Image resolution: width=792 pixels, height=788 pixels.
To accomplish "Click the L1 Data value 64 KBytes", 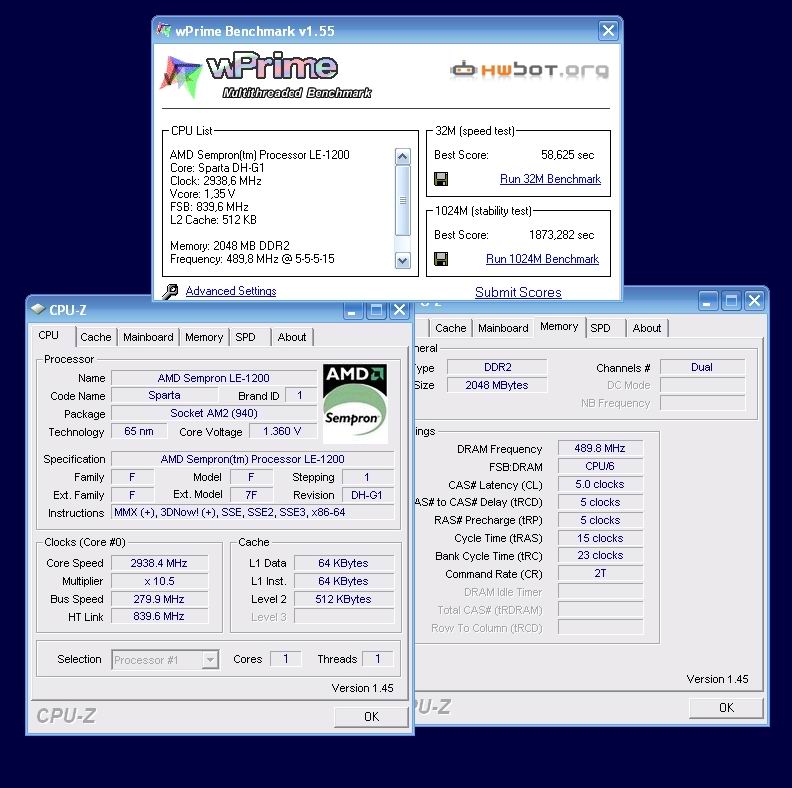I will click(x=343, y=563).
